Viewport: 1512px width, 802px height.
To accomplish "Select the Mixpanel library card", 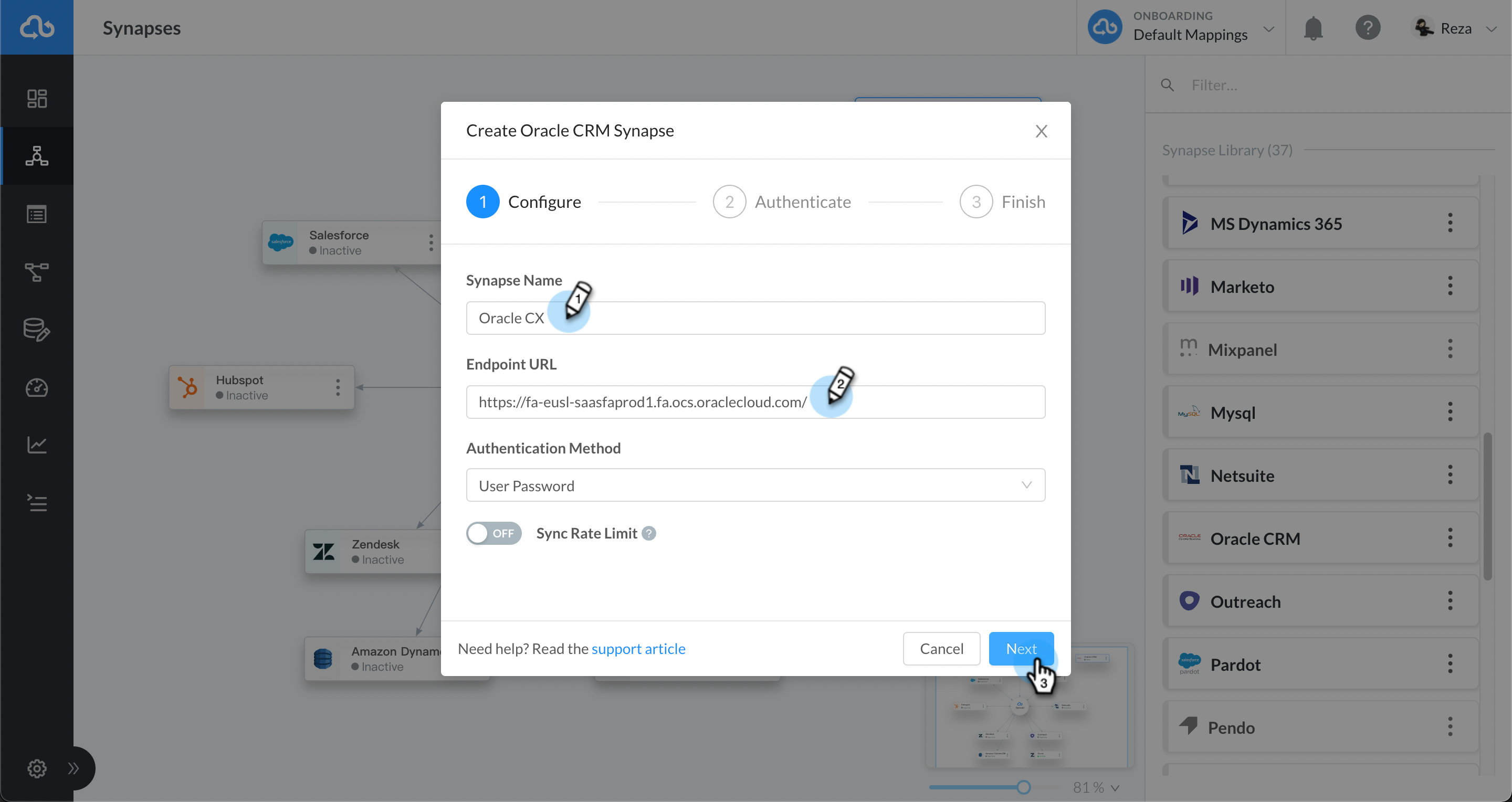I will (1321, 349).
